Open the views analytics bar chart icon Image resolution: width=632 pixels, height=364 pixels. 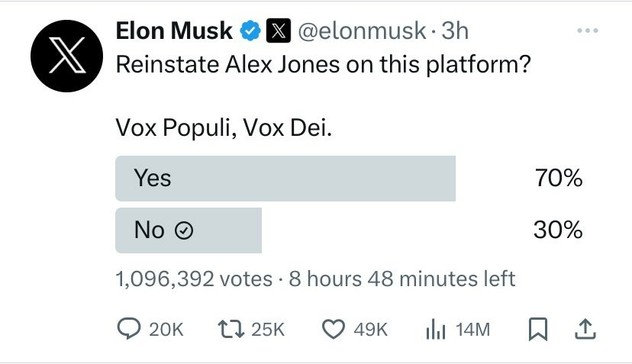click(436, 329)
